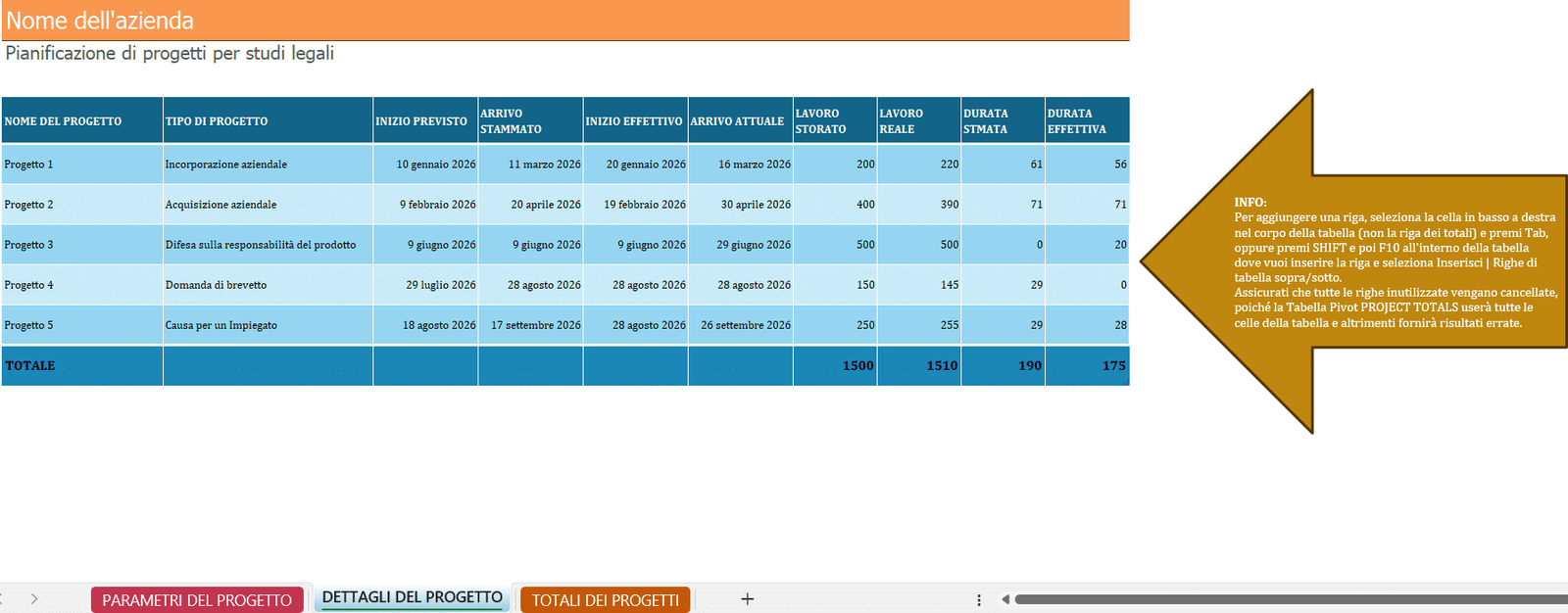Click the Domanda di brevetto cell

267,285
